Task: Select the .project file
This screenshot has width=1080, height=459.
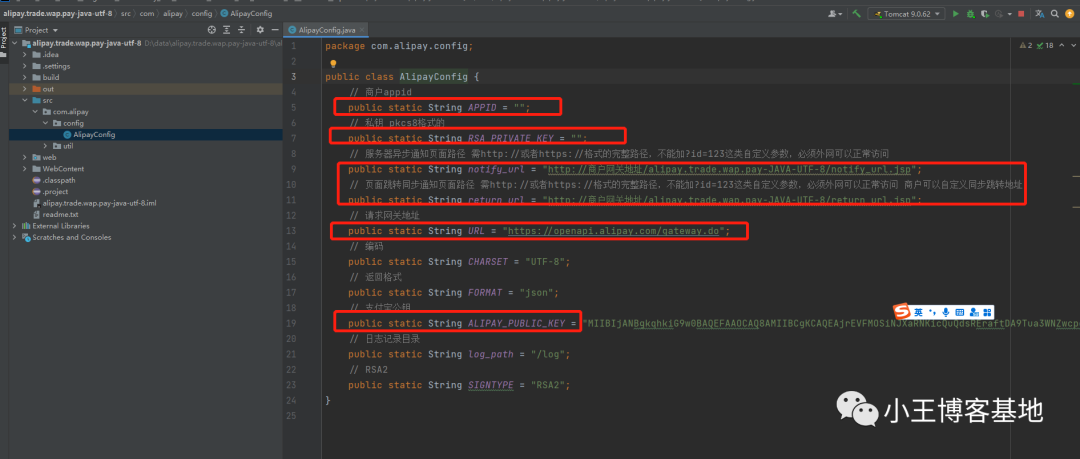Action: [50, 192]
